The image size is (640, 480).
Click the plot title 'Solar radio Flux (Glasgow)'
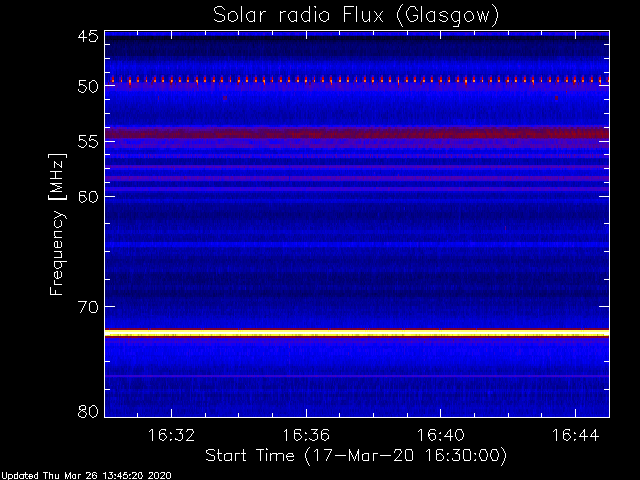(356, 16)
